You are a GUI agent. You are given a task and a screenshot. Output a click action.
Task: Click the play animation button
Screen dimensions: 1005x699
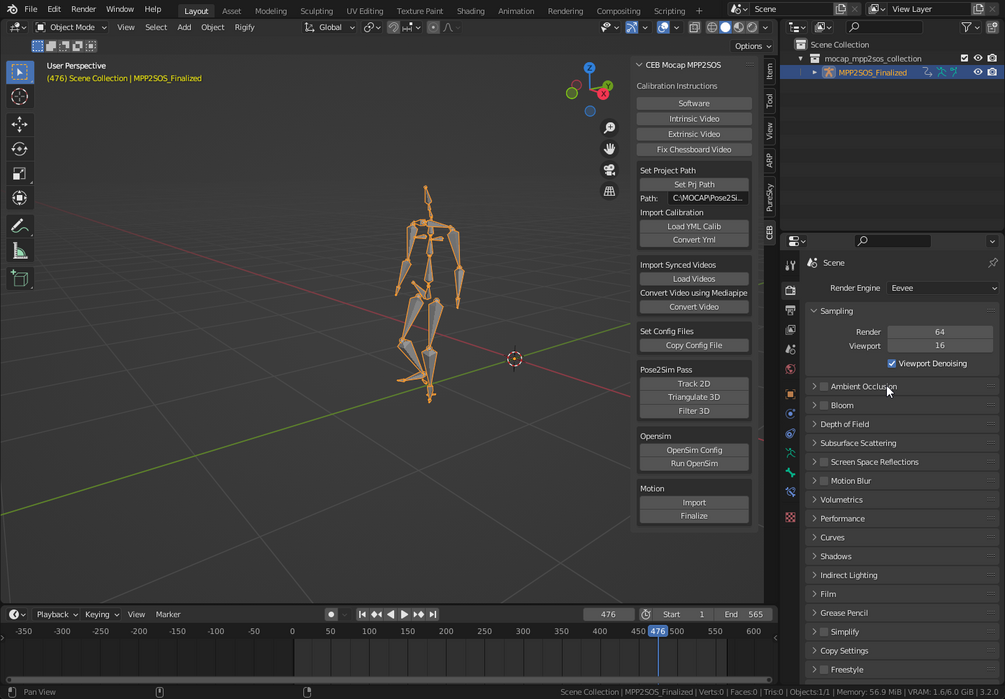click(x=404, y=614)
